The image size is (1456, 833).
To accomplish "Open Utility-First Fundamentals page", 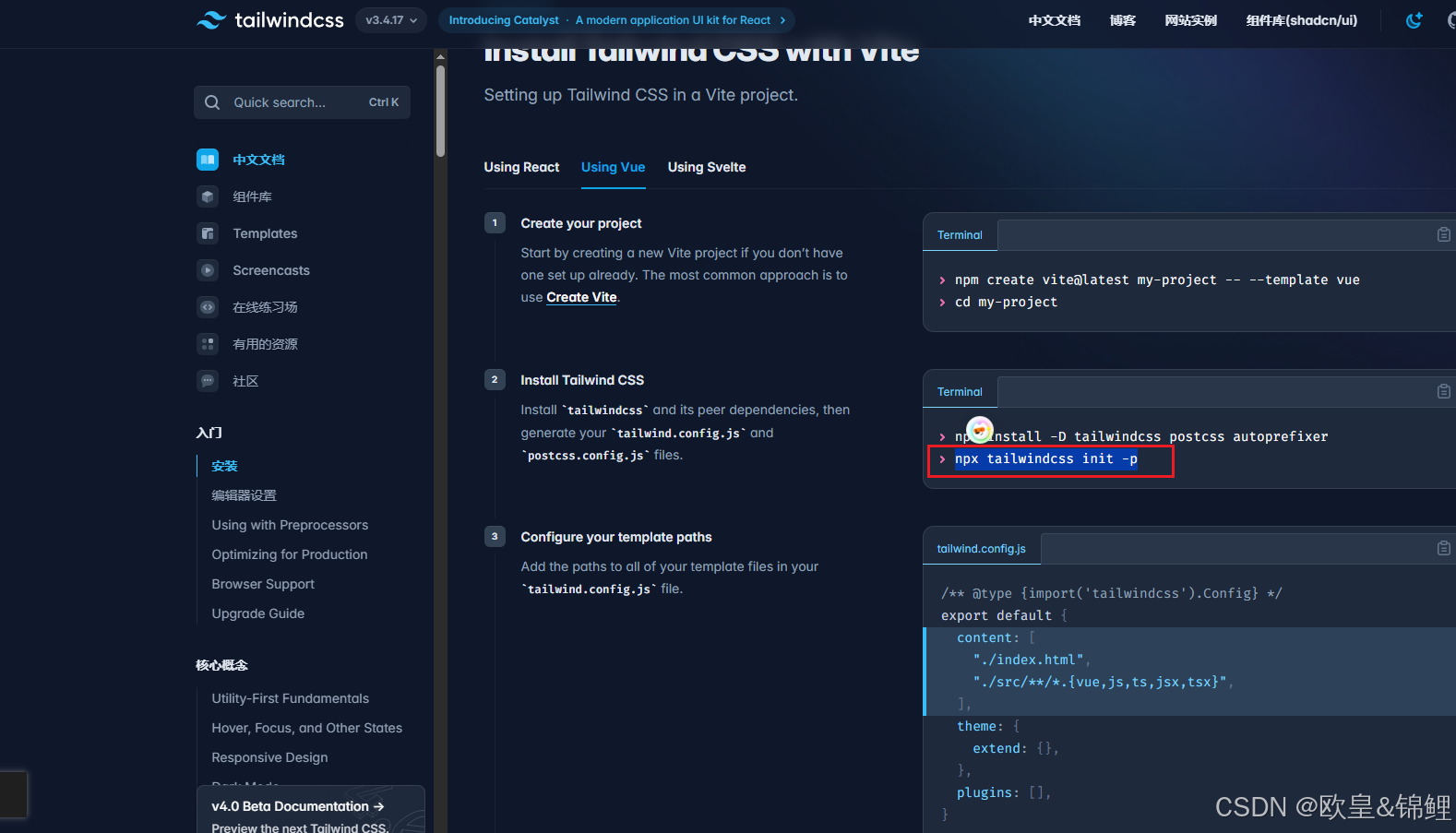I will tap(291, 698).
